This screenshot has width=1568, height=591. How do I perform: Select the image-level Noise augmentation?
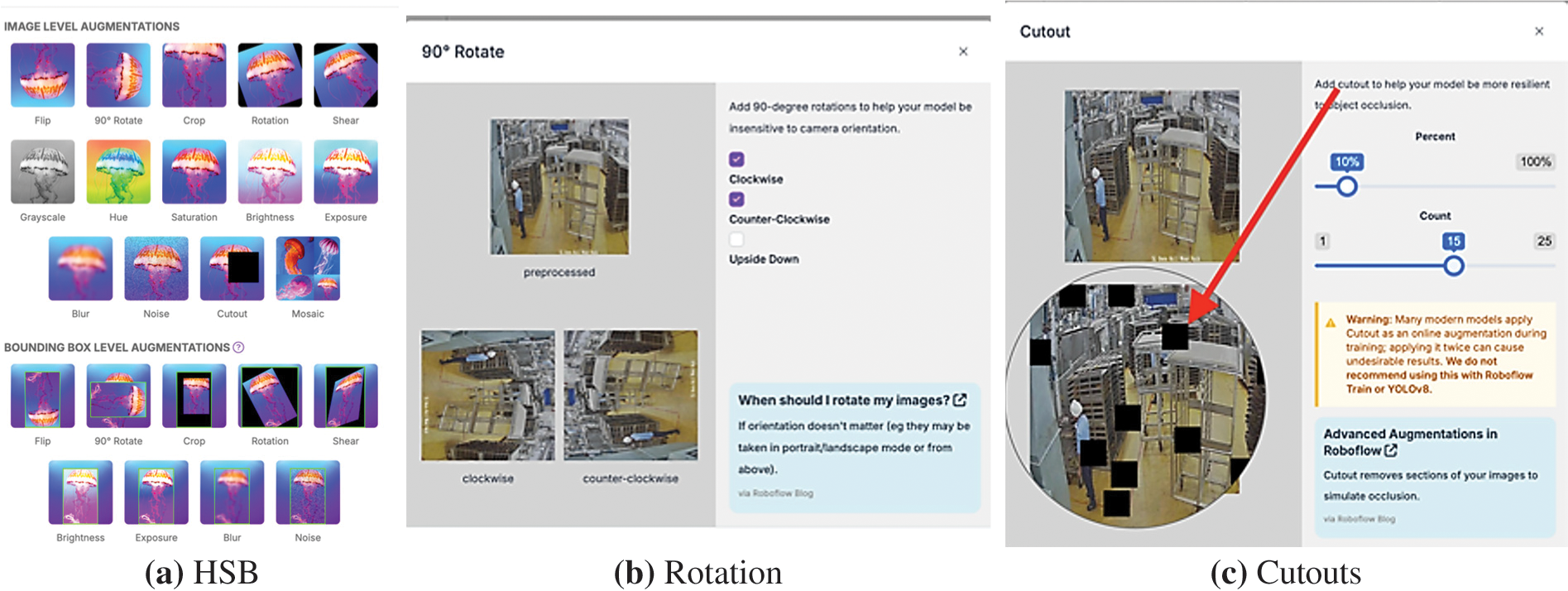pos(156,268)
